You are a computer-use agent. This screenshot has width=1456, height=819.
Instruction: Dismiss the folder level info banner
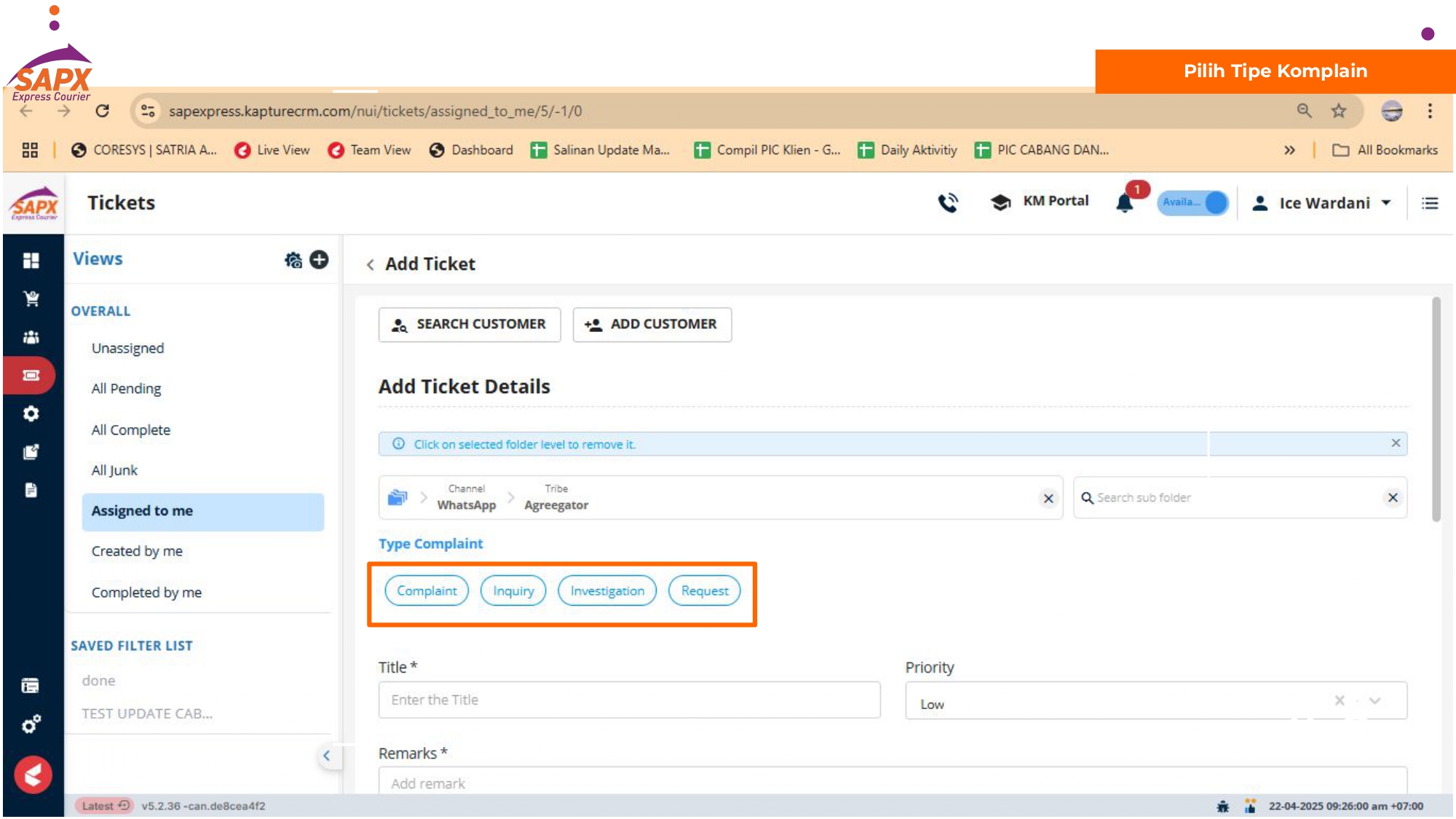coord(1396,443)
